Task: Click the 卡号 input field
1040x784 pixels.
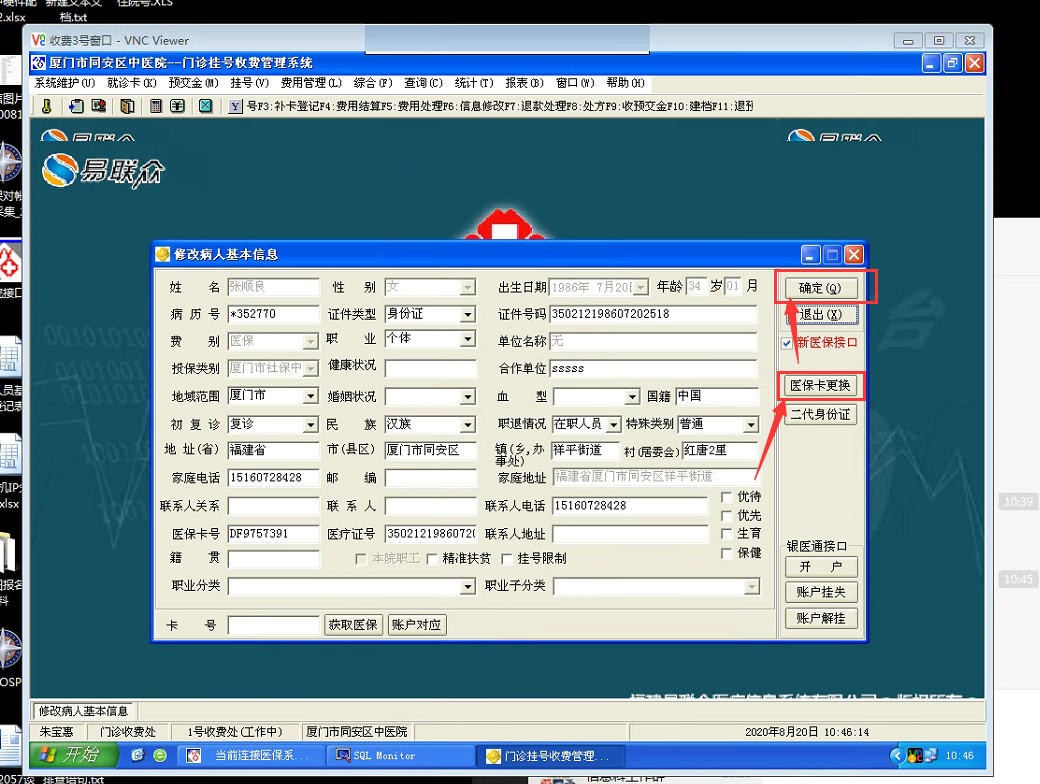Action: coord(273,625)
